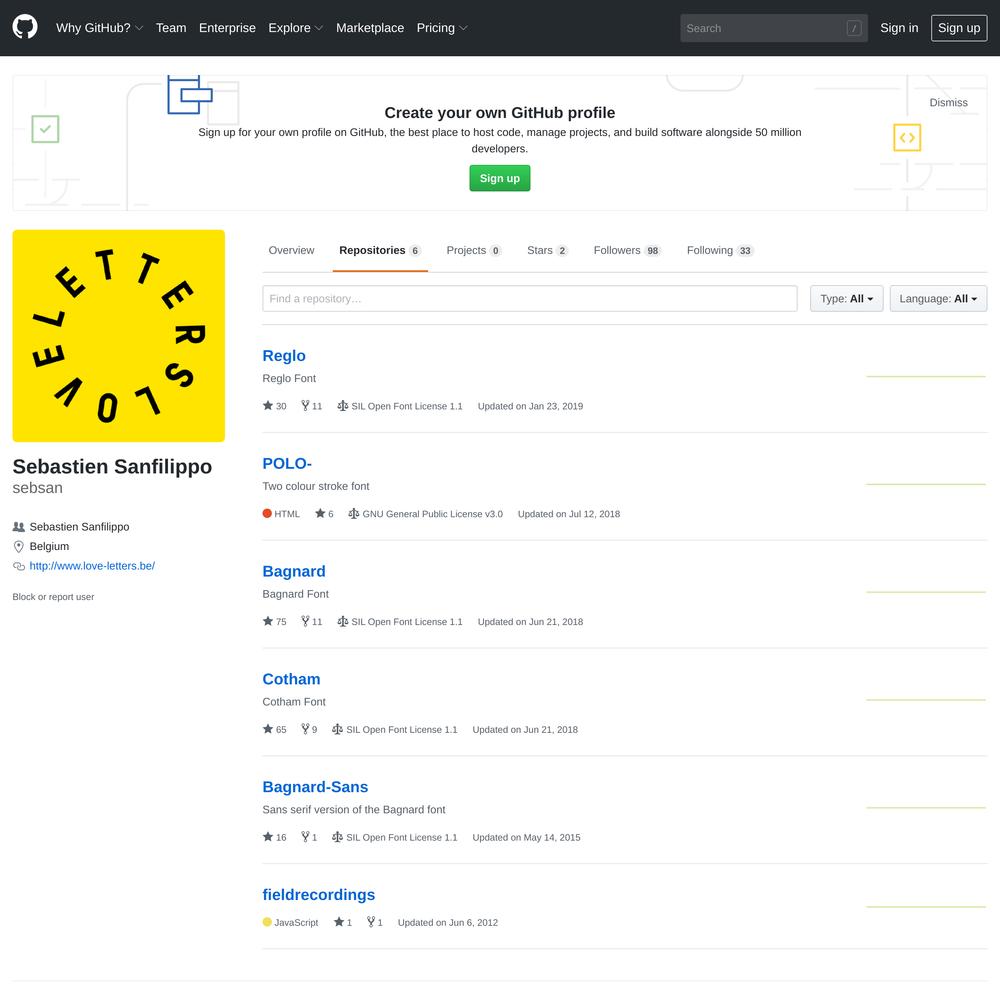The width and height of the screenshot is (1000, 1000).
Task: Dismiss the create profile banner
Action: coord(948,103)
